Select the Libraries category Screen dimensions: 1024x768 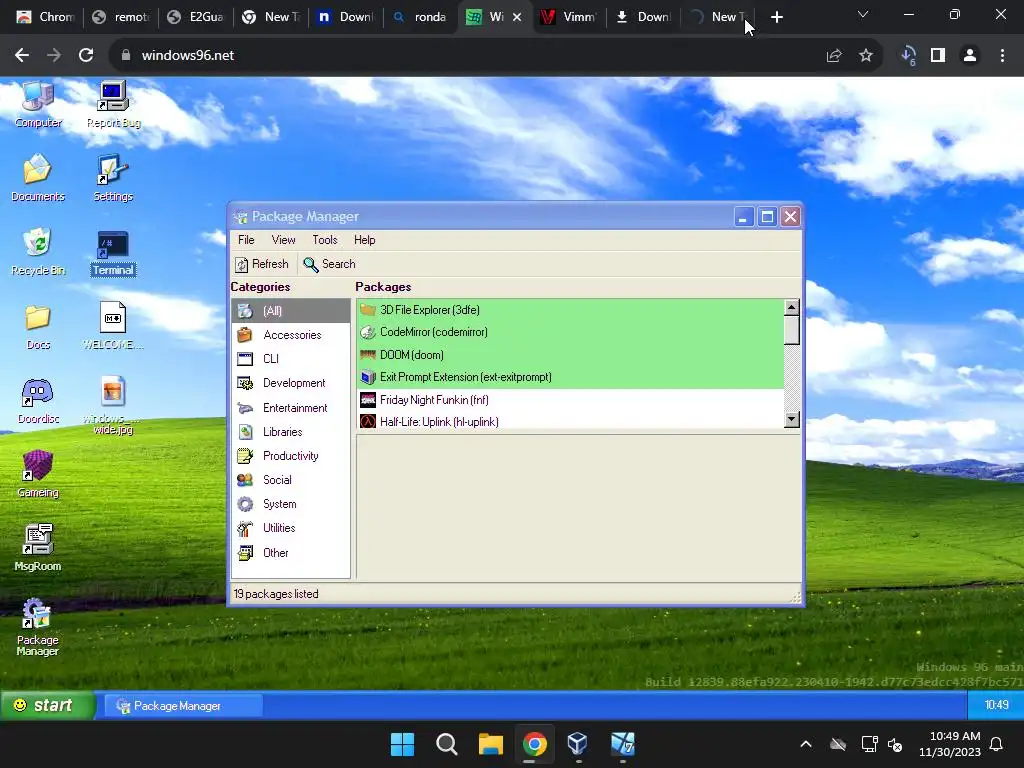pyautogui.click(x=291, y=432)
